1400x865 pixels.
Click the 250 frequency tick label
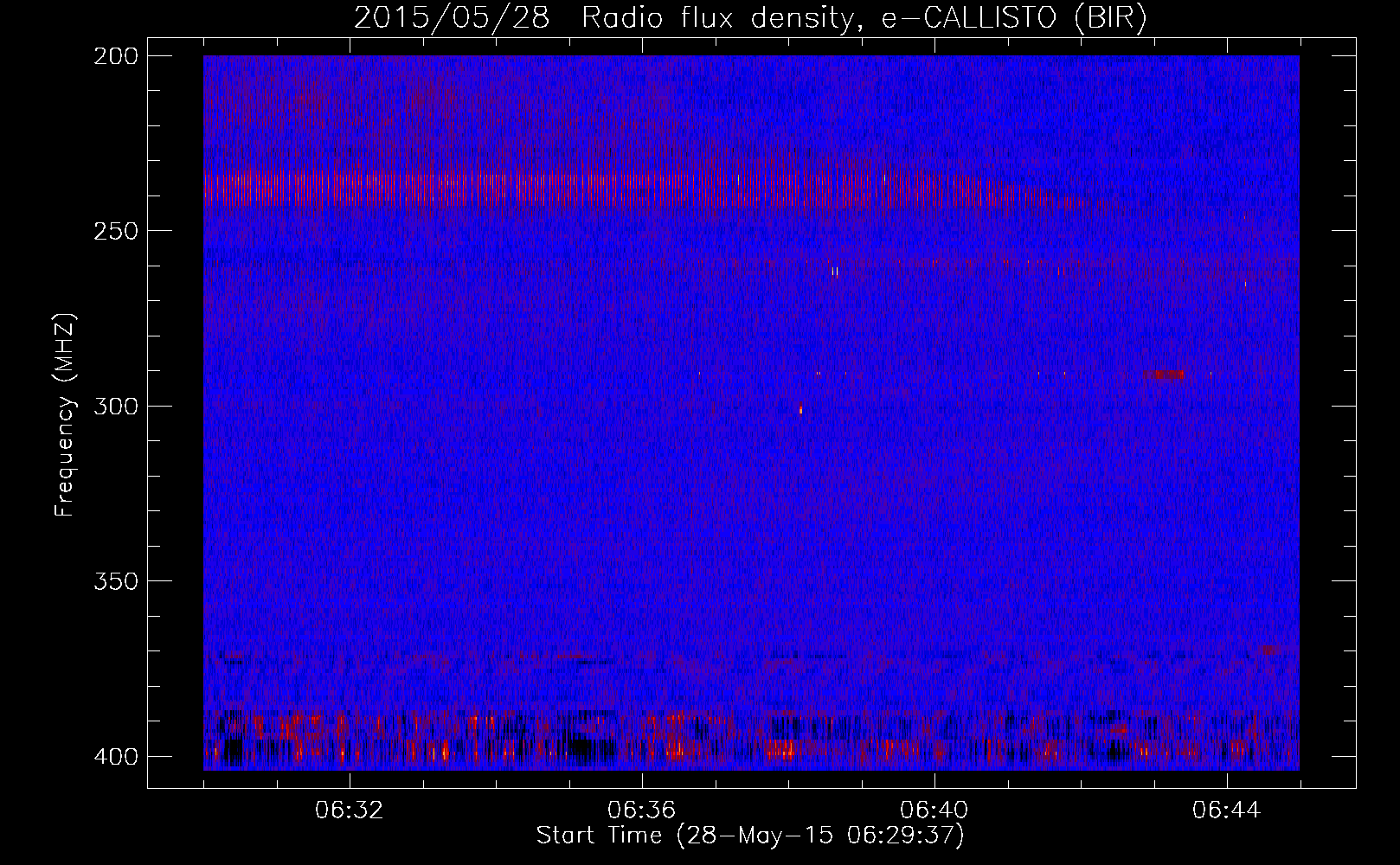[x=115, y=231]
